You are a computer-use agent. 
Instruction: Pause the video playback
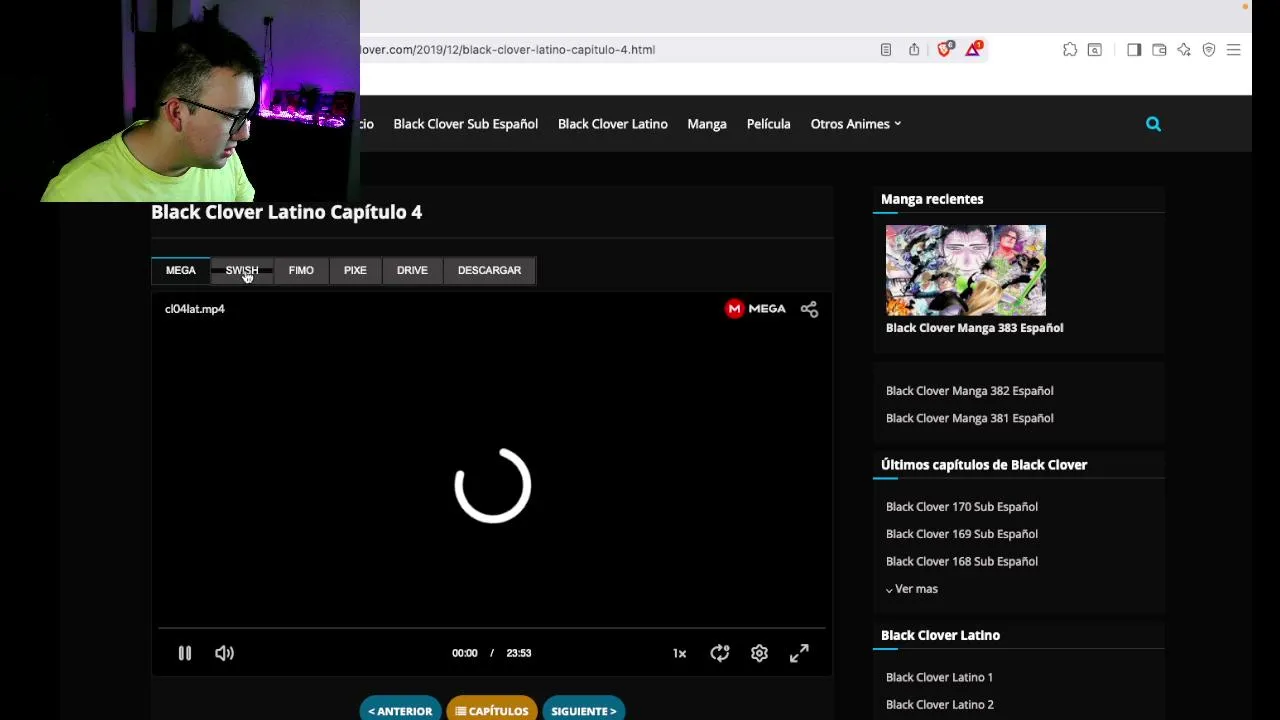185,653
